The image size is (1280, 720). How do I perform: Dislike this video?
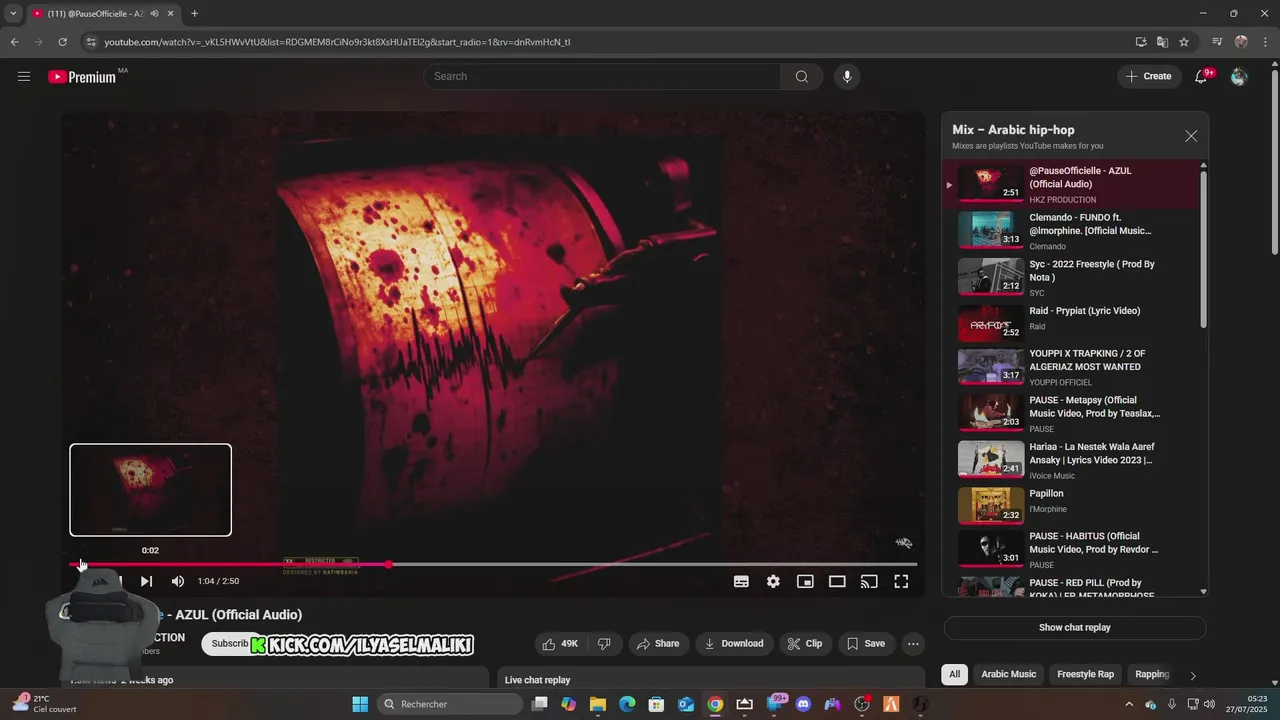pyautogui.click(x=604, y=644)
